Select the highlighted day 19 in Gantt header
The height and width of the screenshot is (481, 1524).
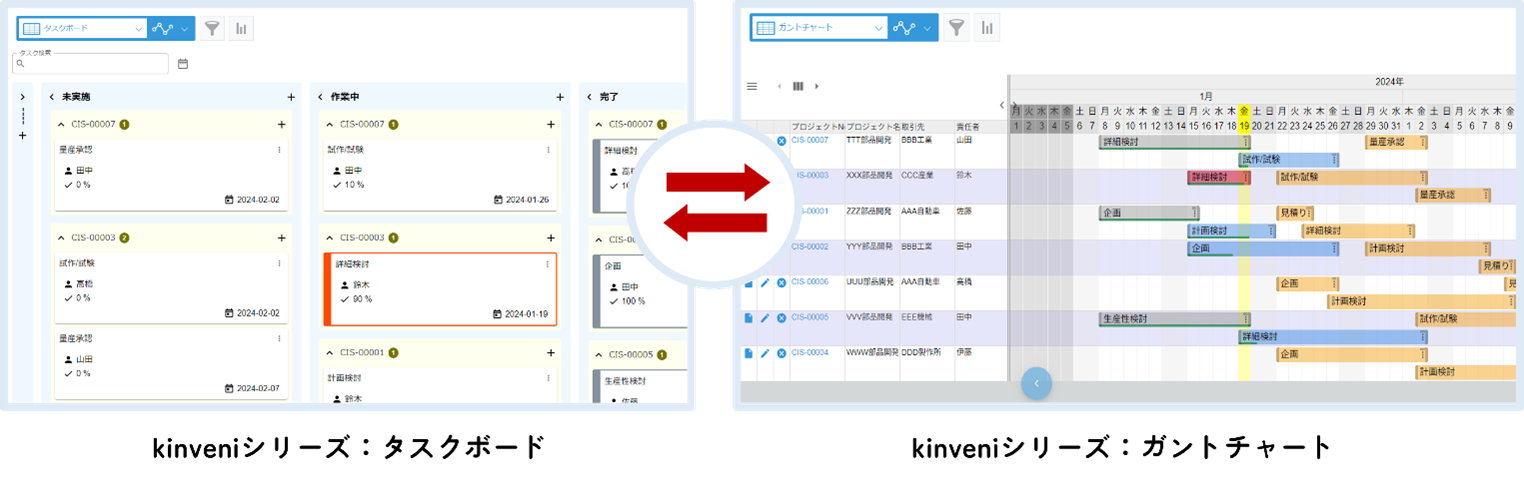coord(1244,126)
